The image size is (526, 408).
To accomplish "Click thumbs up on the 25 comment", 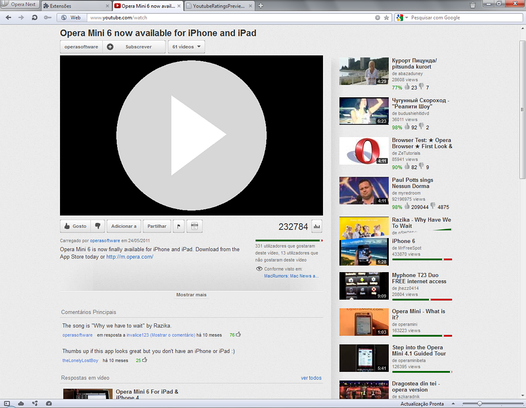I will 144,360.
